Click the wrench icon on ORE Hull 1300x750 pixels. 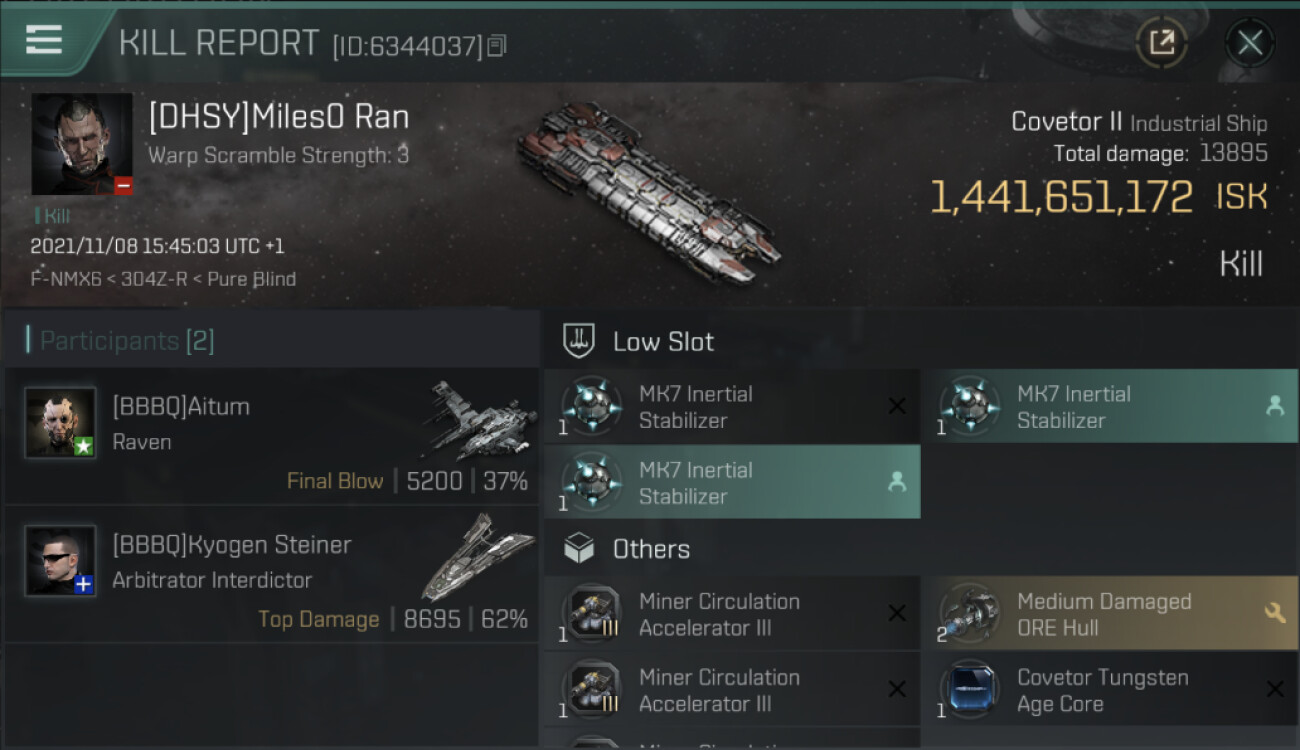[1275, 613]
